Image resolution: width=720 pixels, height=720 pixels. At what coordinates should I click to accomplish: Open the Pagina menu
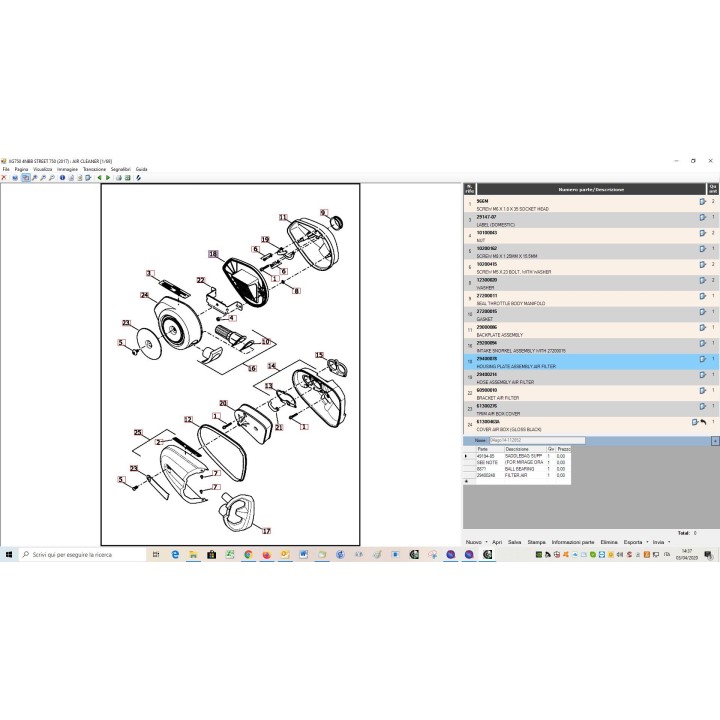coord(21,169)
